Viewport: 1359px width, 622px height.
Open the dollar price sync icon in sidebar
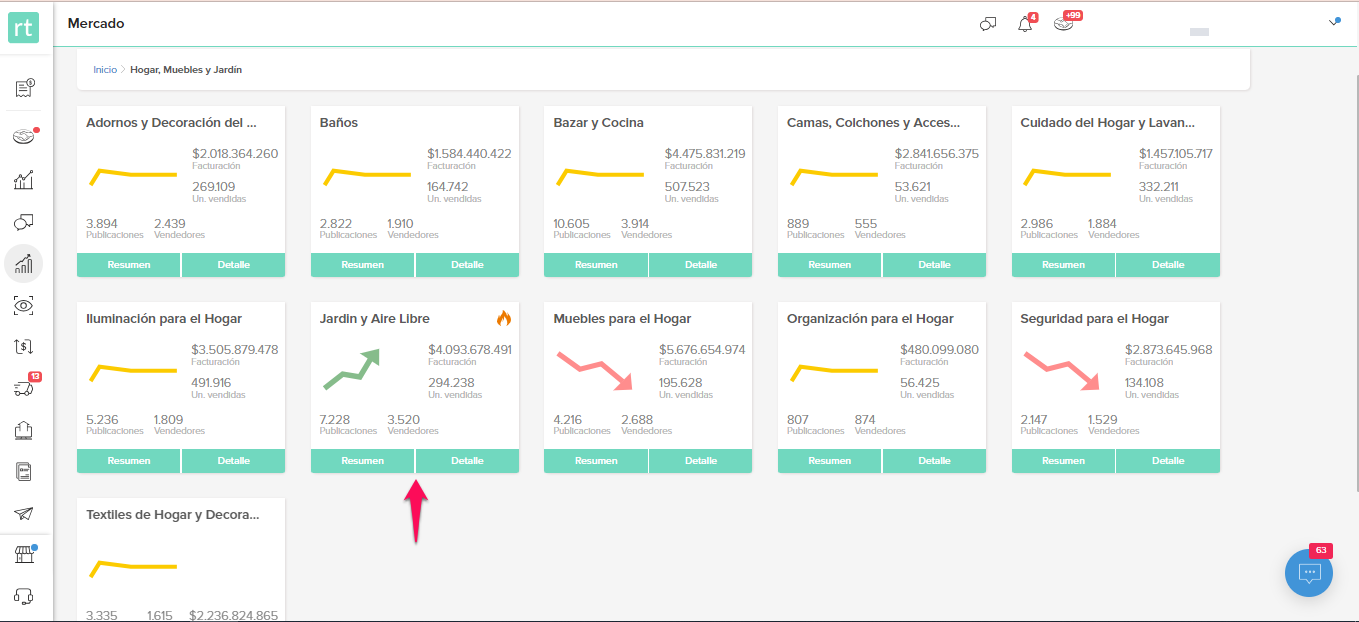(24, 346)
